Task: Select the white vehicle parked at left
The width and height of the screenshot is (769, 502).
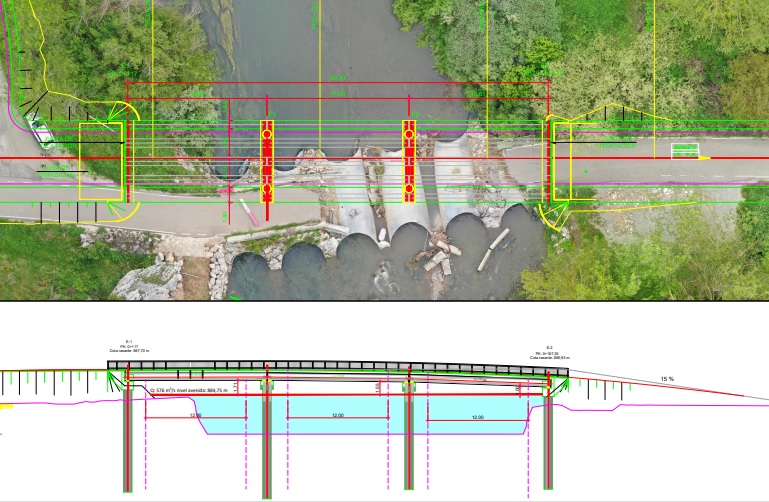Action: click(x=39, y=130)
